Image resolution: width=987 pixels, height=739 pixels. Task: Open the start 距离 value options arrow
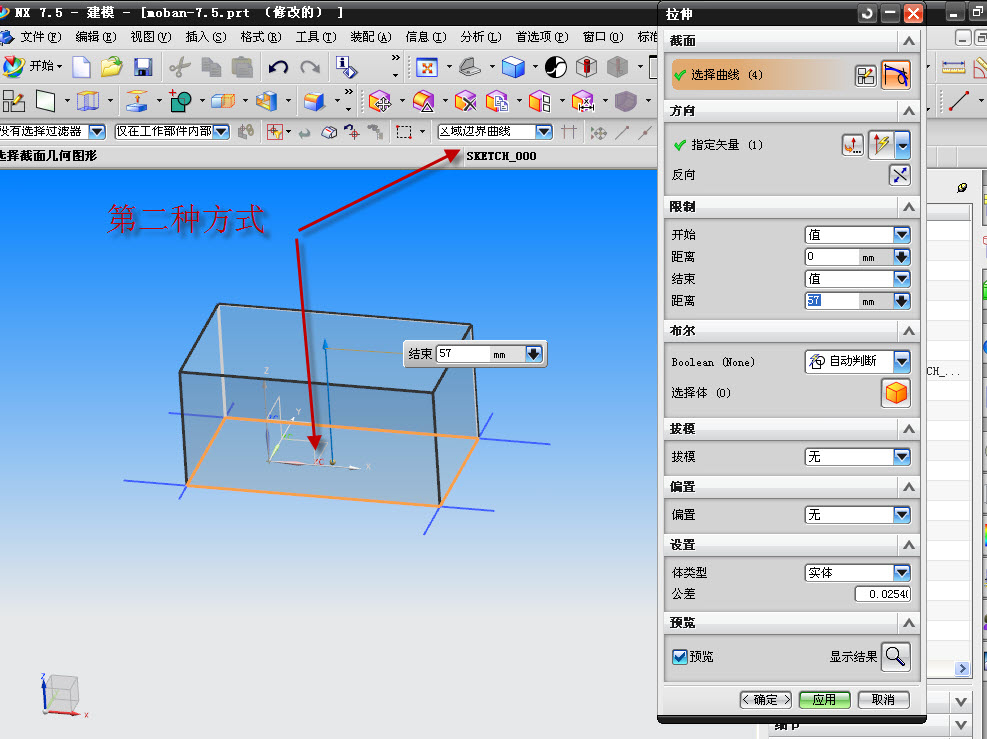(x=901, y=257)
